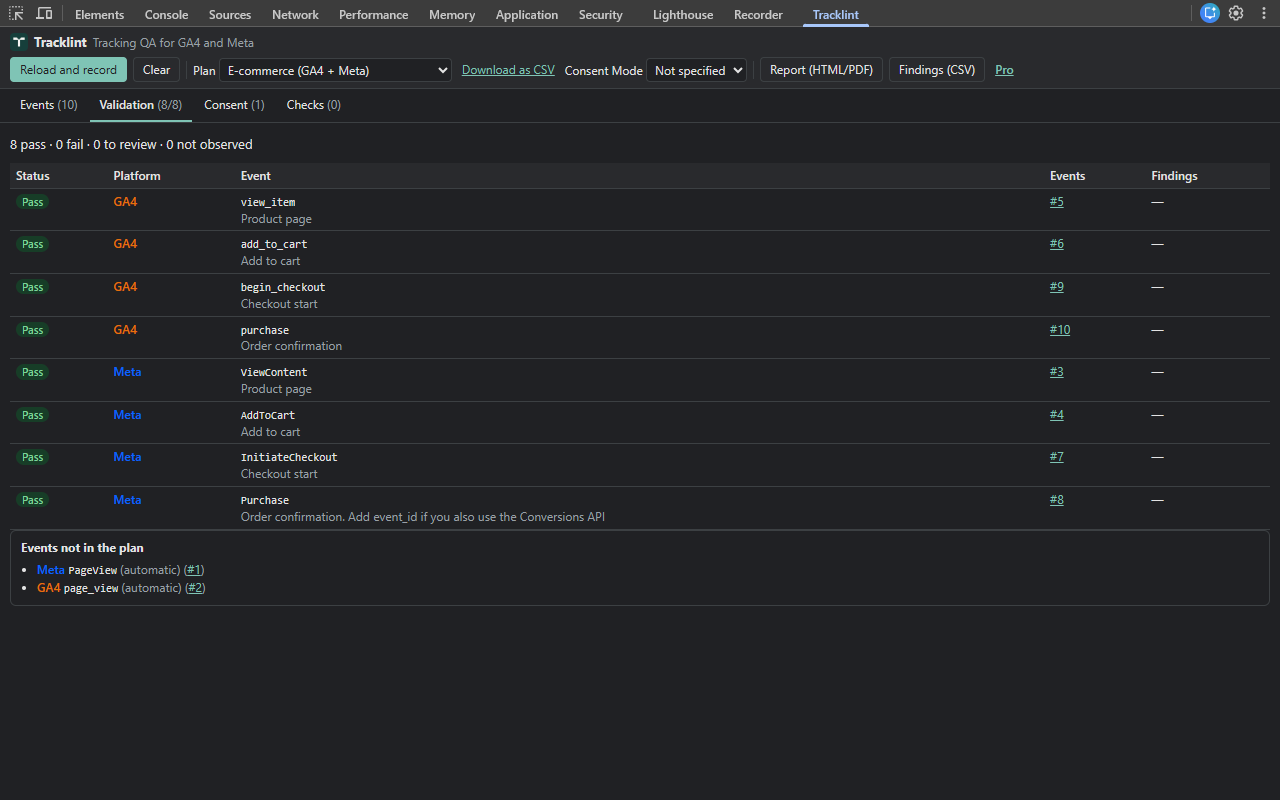Viewport: 1280px width, 800px height.
Task: Click the Findings column header
Action: pyautogui.click(x=1174, y=176)
